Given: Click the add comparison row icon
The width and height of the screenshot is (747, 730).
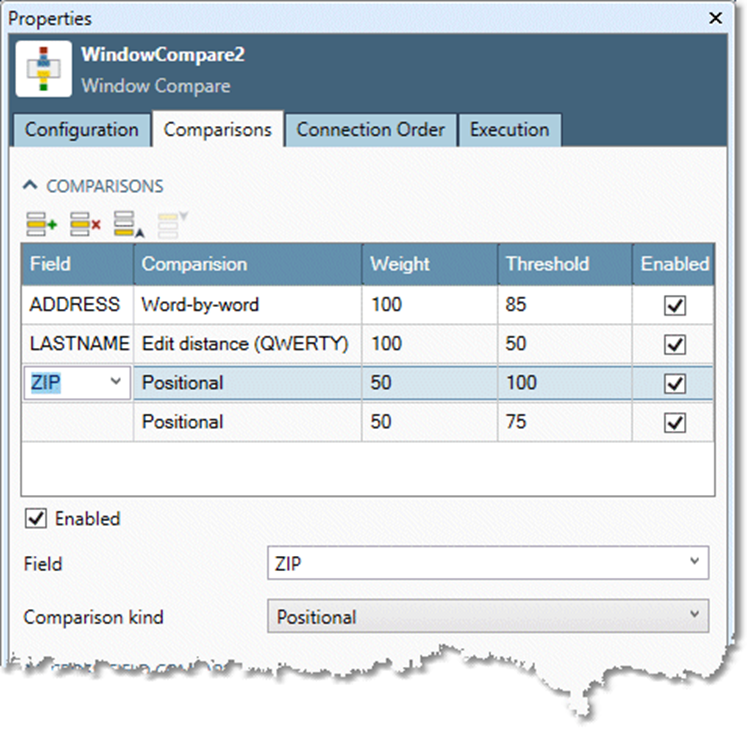Looking at the screenshot, I should [x=41, y=225].
